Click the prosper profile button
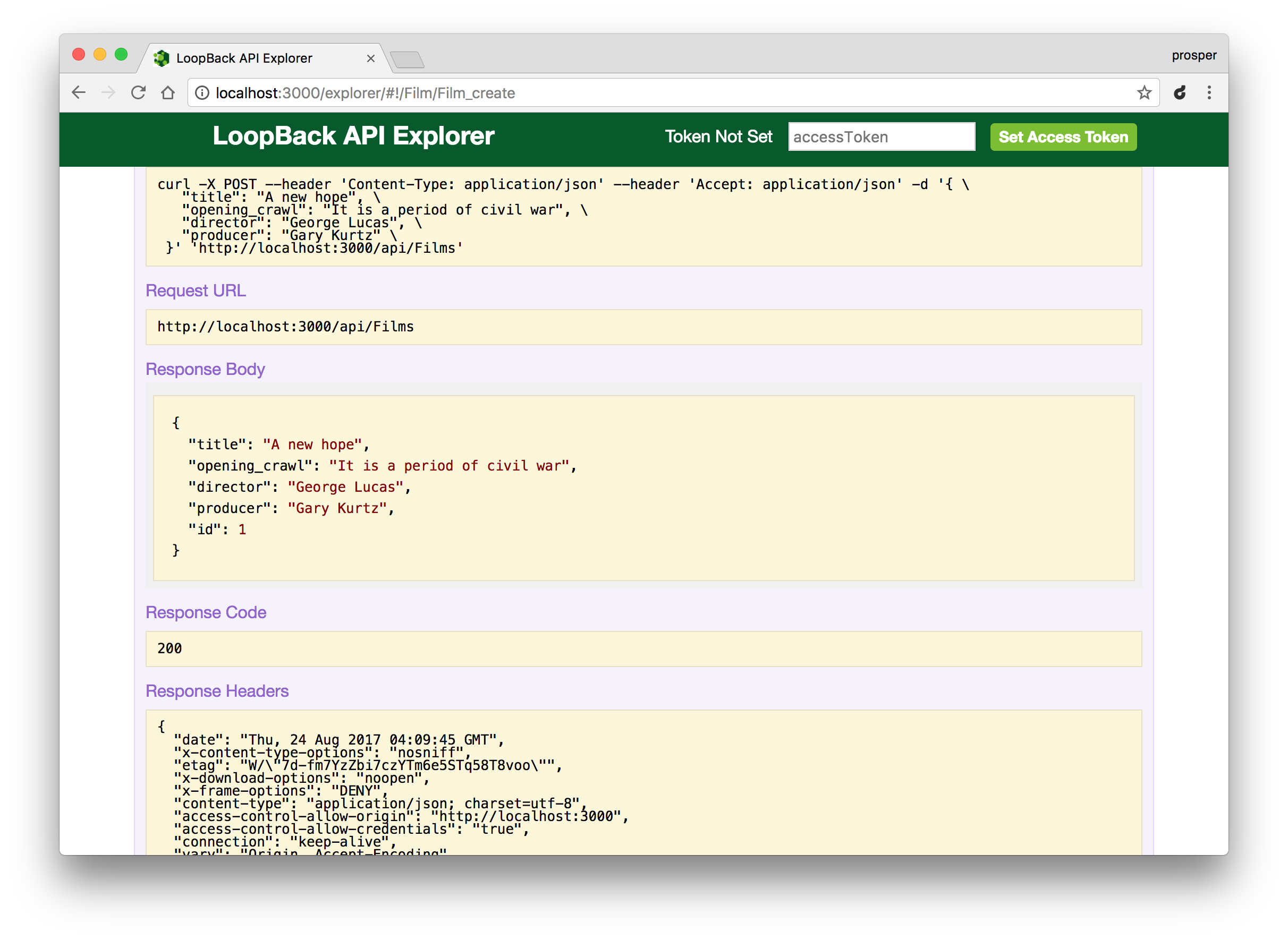Screen dimensions: 1288x940 click(1193, 55)
